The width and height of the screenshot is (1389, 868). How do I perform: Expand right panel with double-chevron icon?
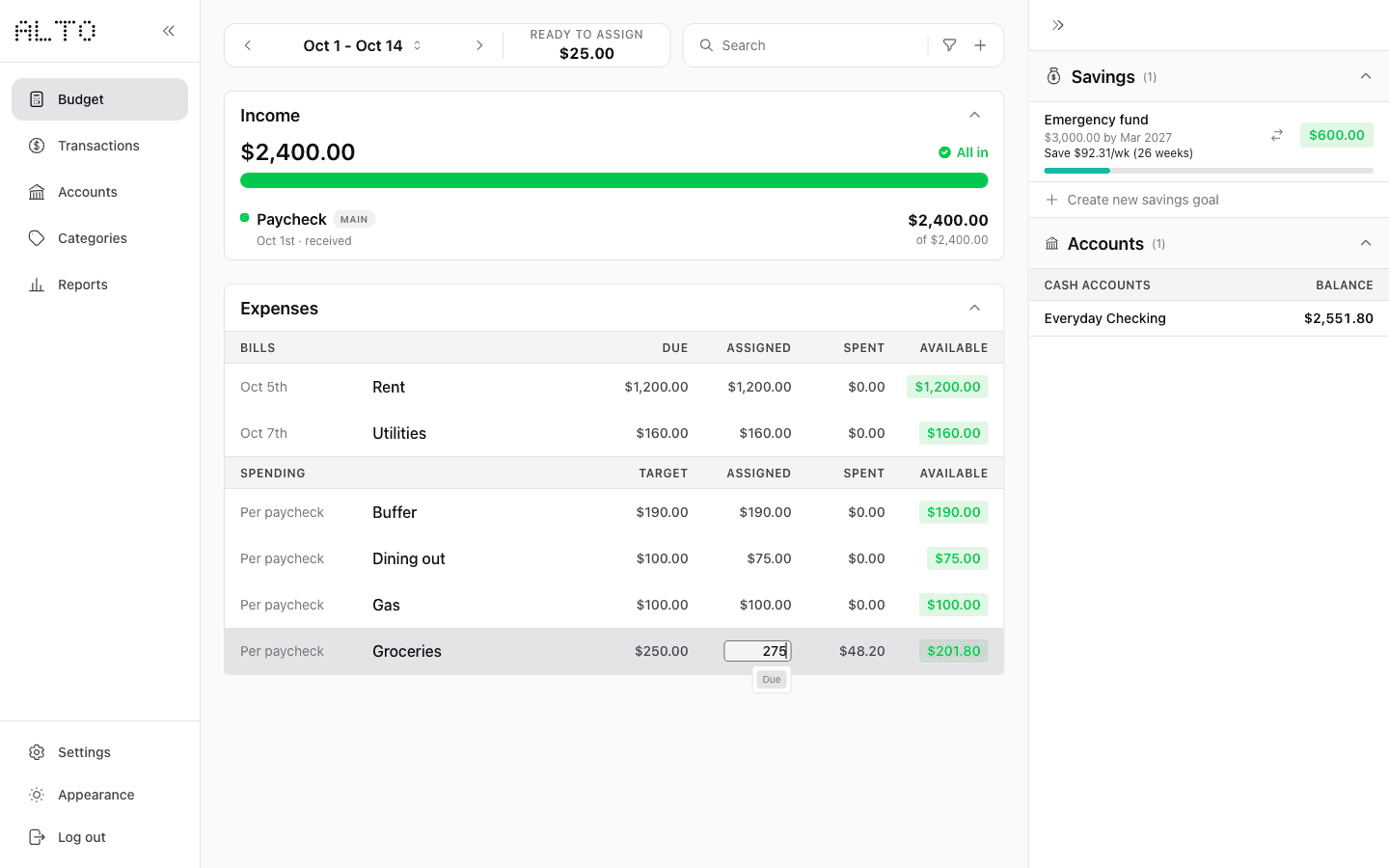[x=1058, y=25]
